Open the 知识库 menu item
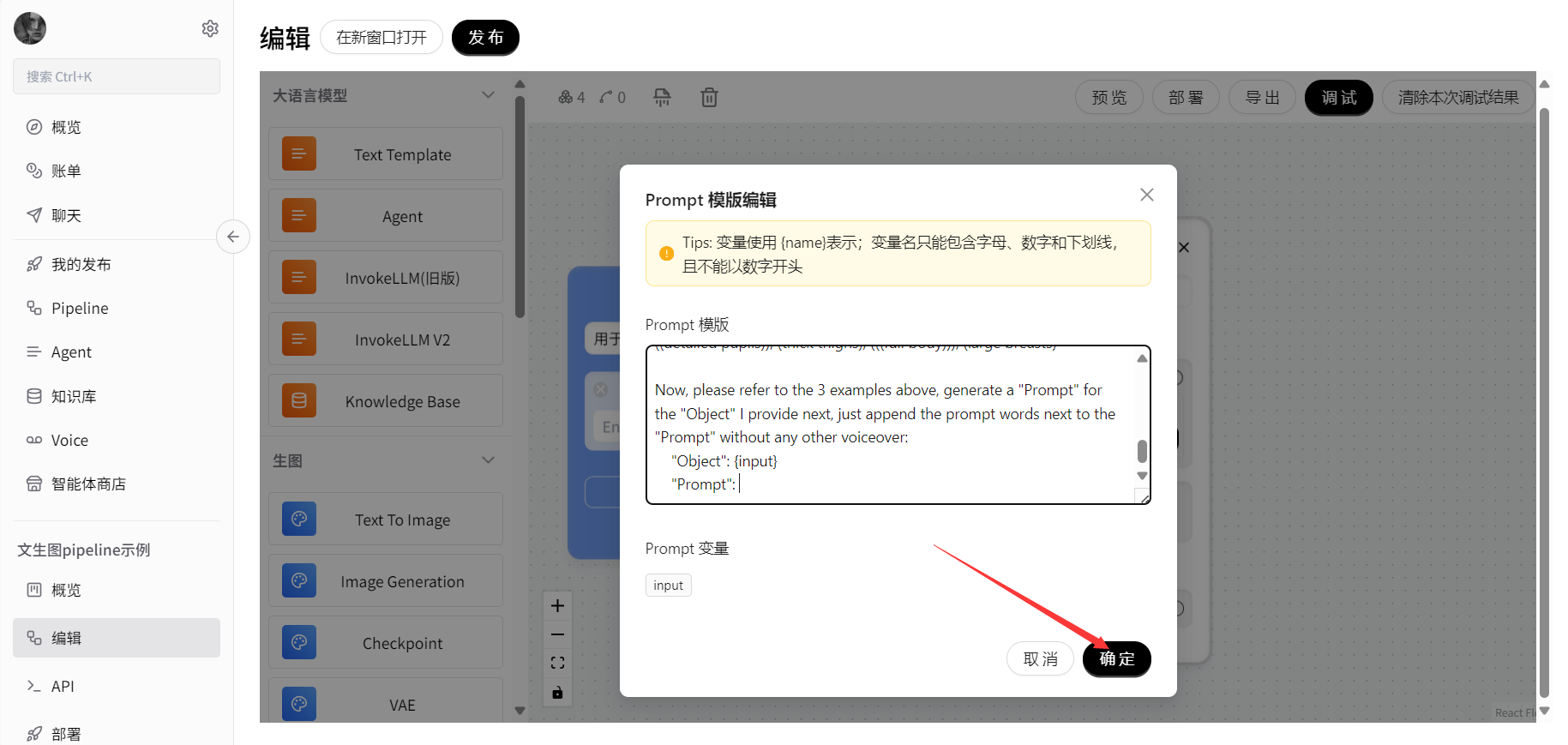Screen dimensions: 1568x745 tap(74, 396)
